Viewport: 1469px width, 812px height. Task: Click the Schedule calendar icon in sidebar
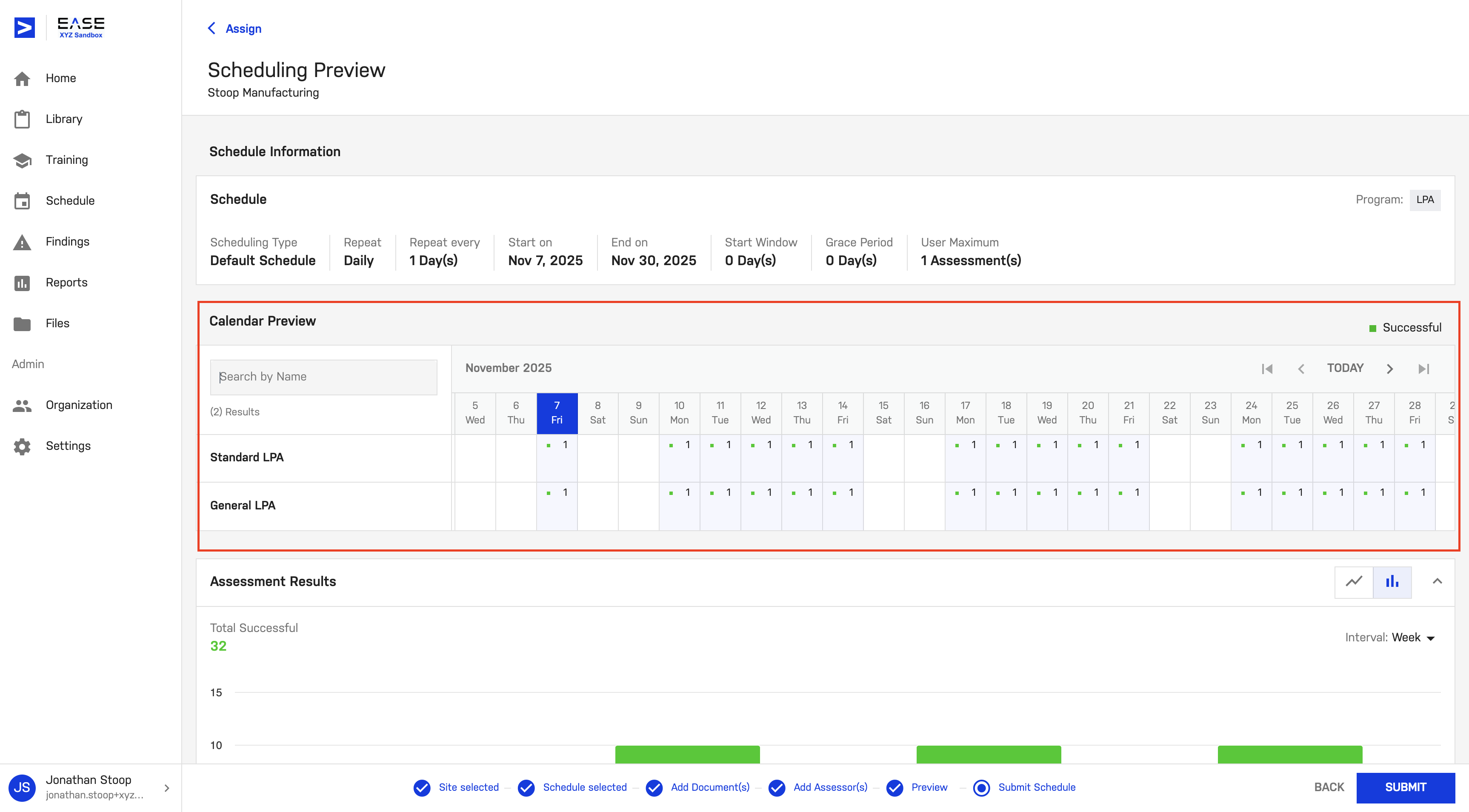[22, 201]
